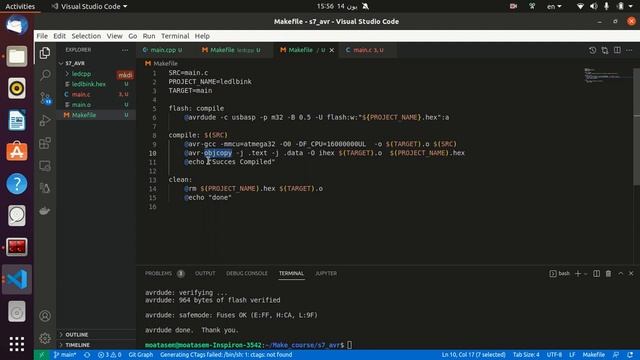Image resolution: width=640 pixels, height=360 pixels.
Task: Open the Run and Debug view
Action: (x=45, y=120)
